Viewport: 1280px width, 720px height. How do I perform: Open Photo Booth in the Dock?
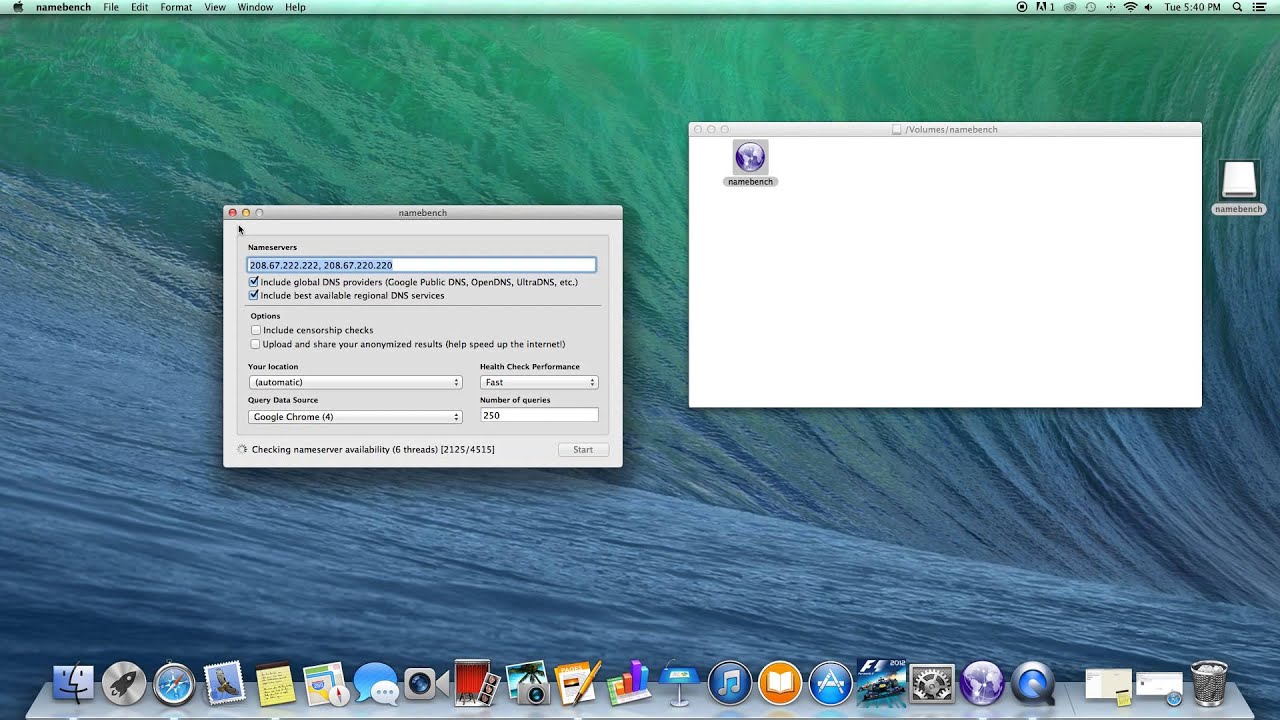pyautogui.click(x=477, y=683)
